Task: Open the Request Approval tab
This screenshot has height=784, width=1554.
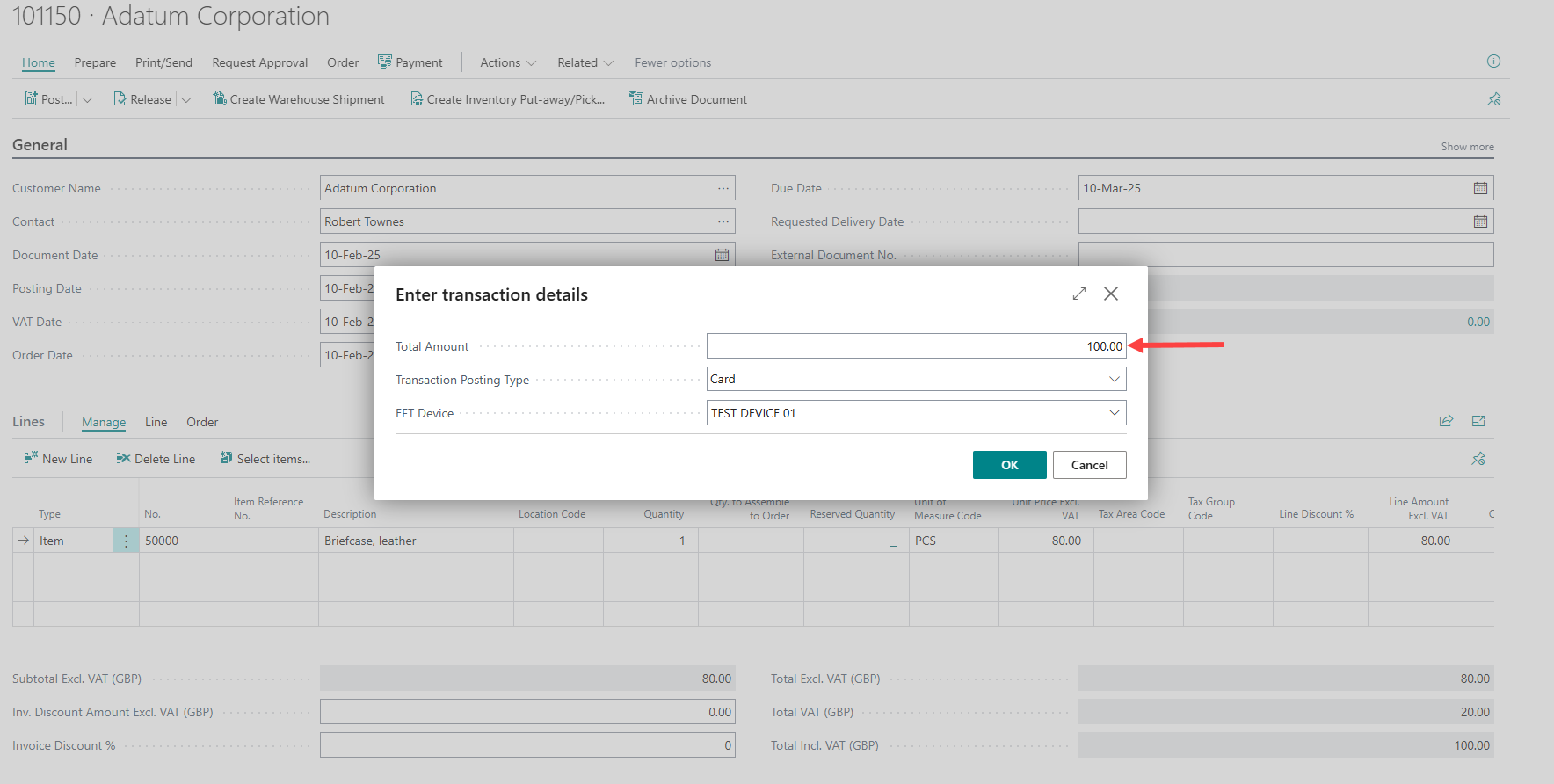Action: click(259, 62)
